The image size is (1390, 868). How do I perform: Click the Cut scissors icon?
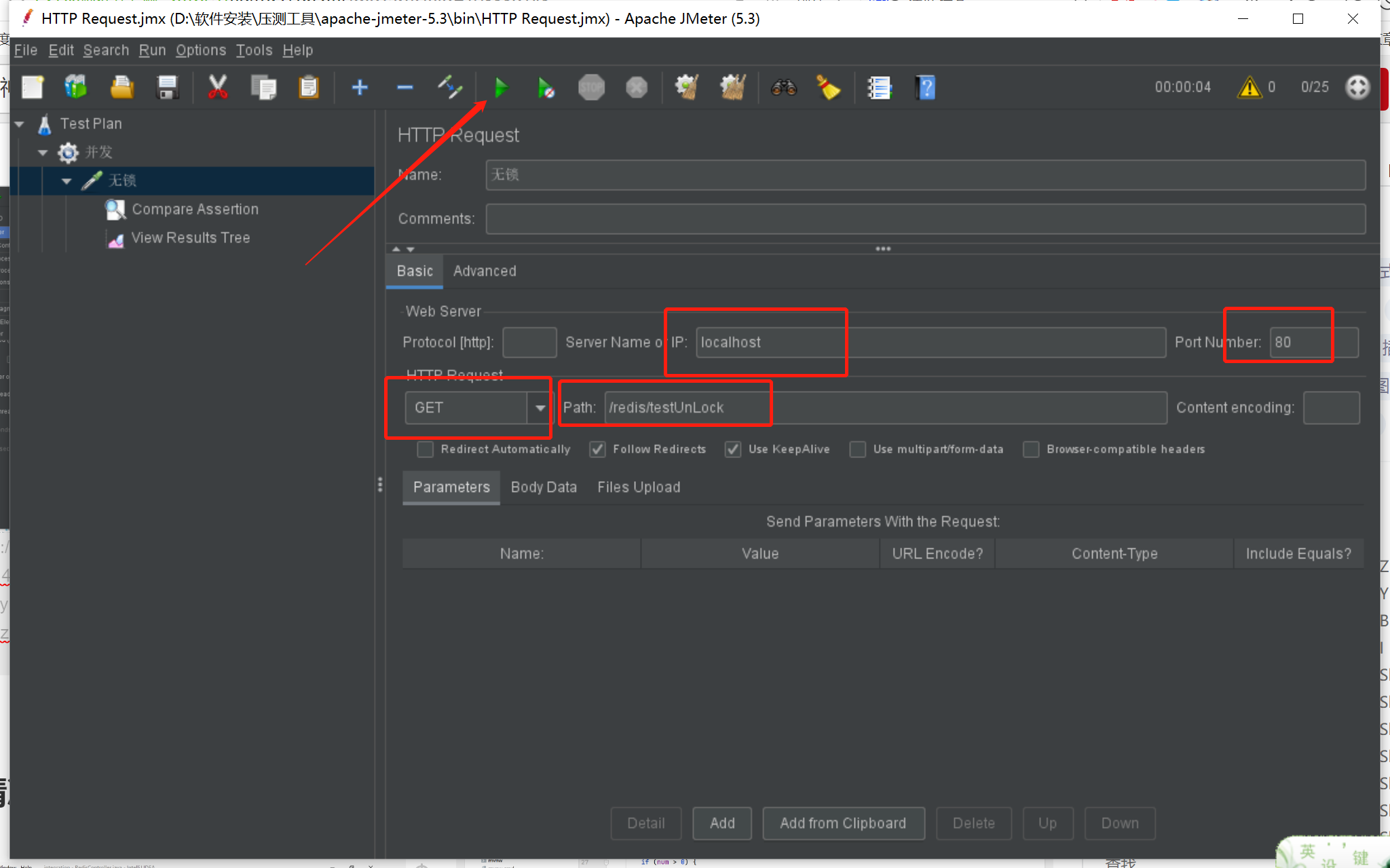point(217,88)
